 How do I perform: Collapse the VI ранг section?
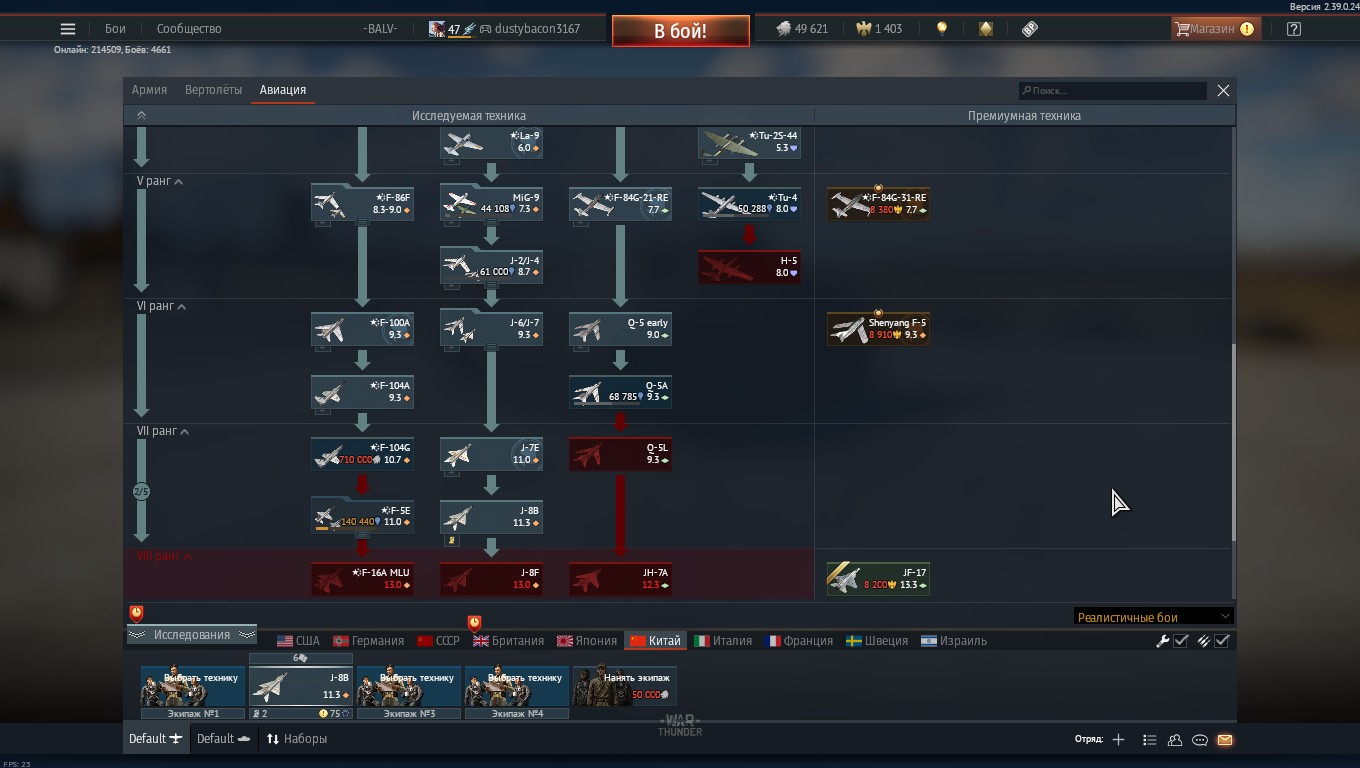click(x=162, y=306)
